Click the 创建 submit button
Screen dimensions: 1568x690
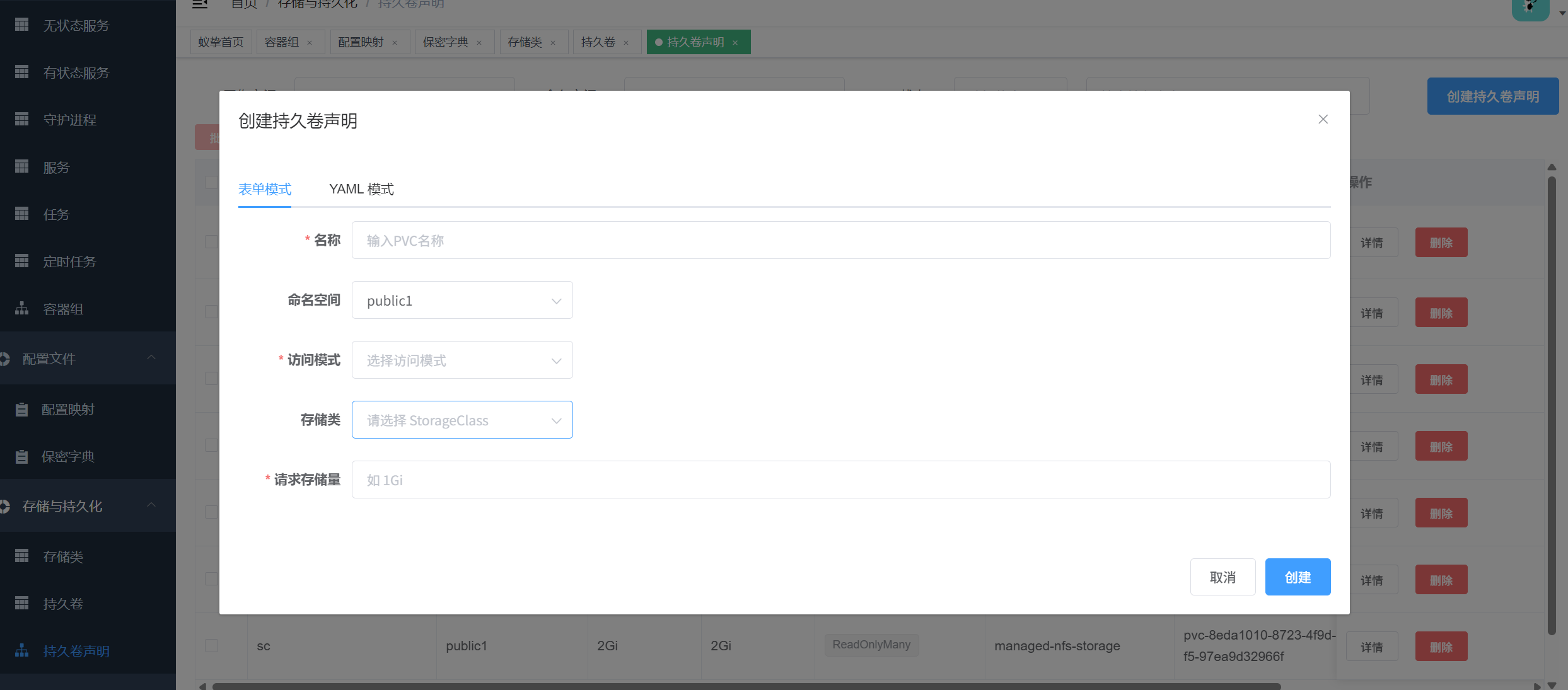click(x=1297, y=577)
